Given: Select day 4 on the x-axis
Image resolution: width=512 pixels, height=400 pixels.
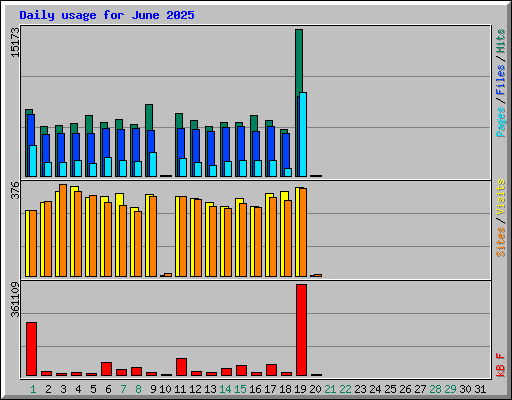Looking at the screenshot, I should (78, 389).
